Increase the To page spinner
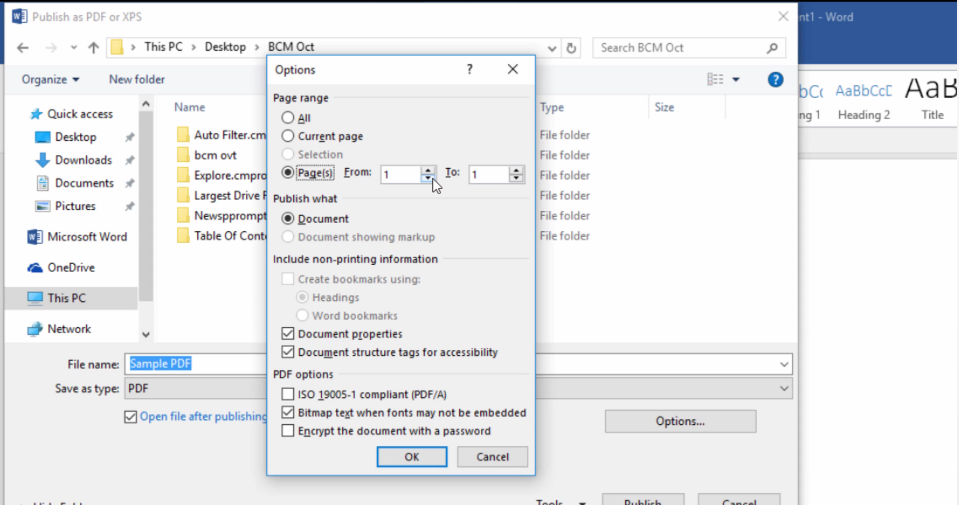 pyautogui.click(x=516, y=171)
